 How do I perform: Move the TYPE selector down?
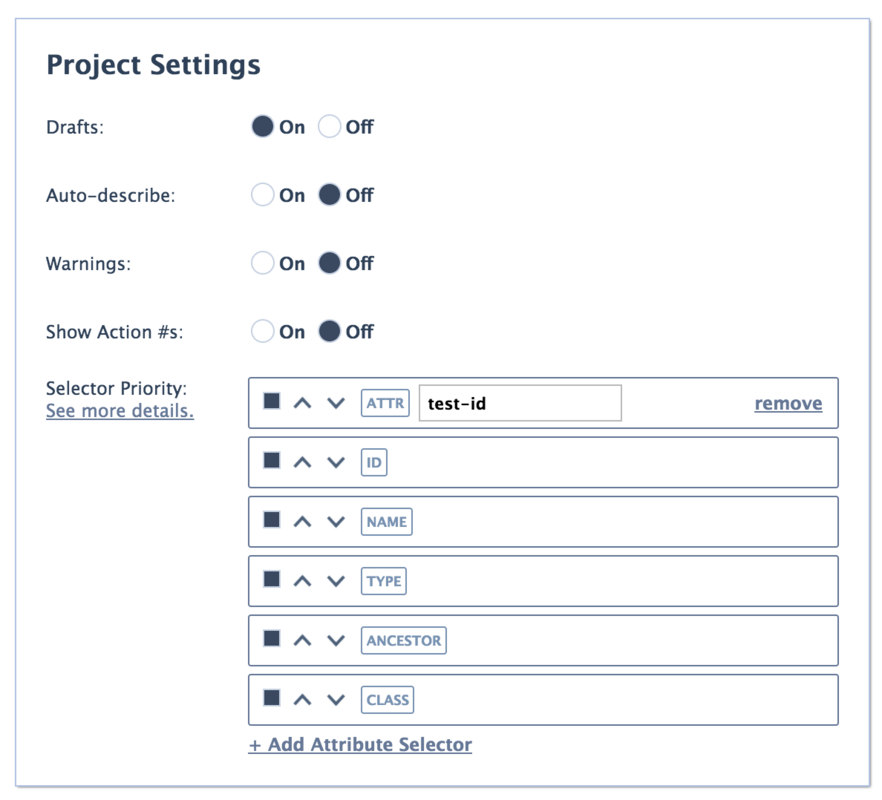(336, 581)
